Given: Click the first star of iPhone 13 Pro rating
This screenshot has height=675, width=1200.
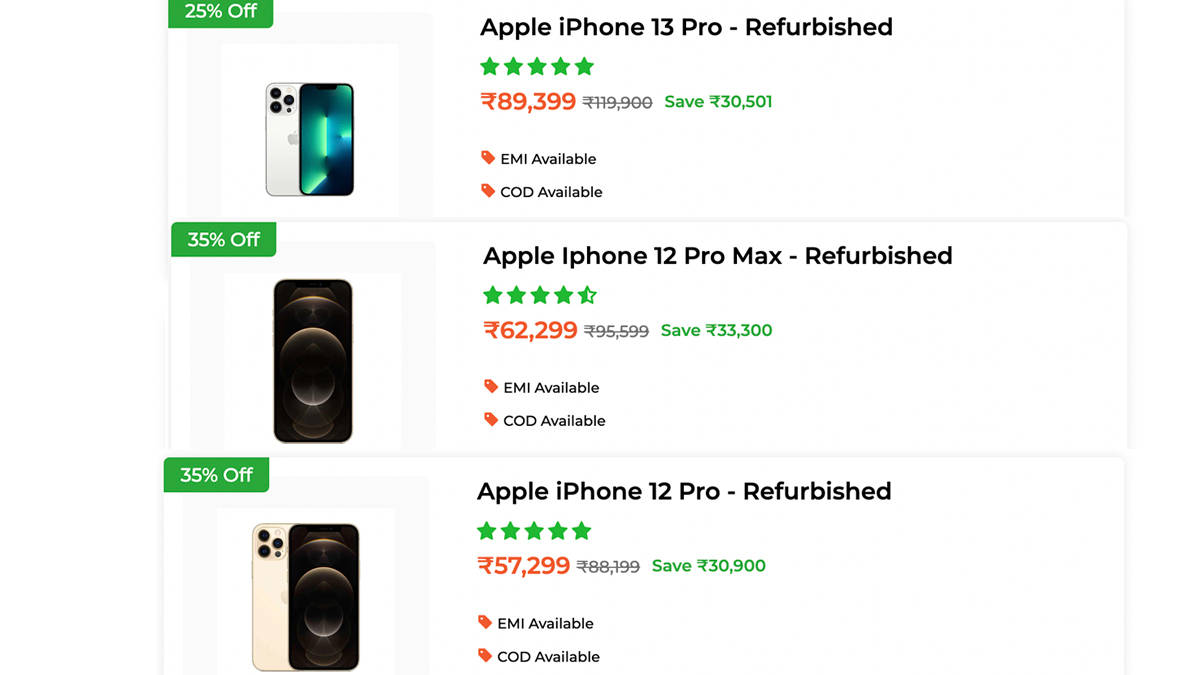Looking at the screenshot, I should pos(488,66).
